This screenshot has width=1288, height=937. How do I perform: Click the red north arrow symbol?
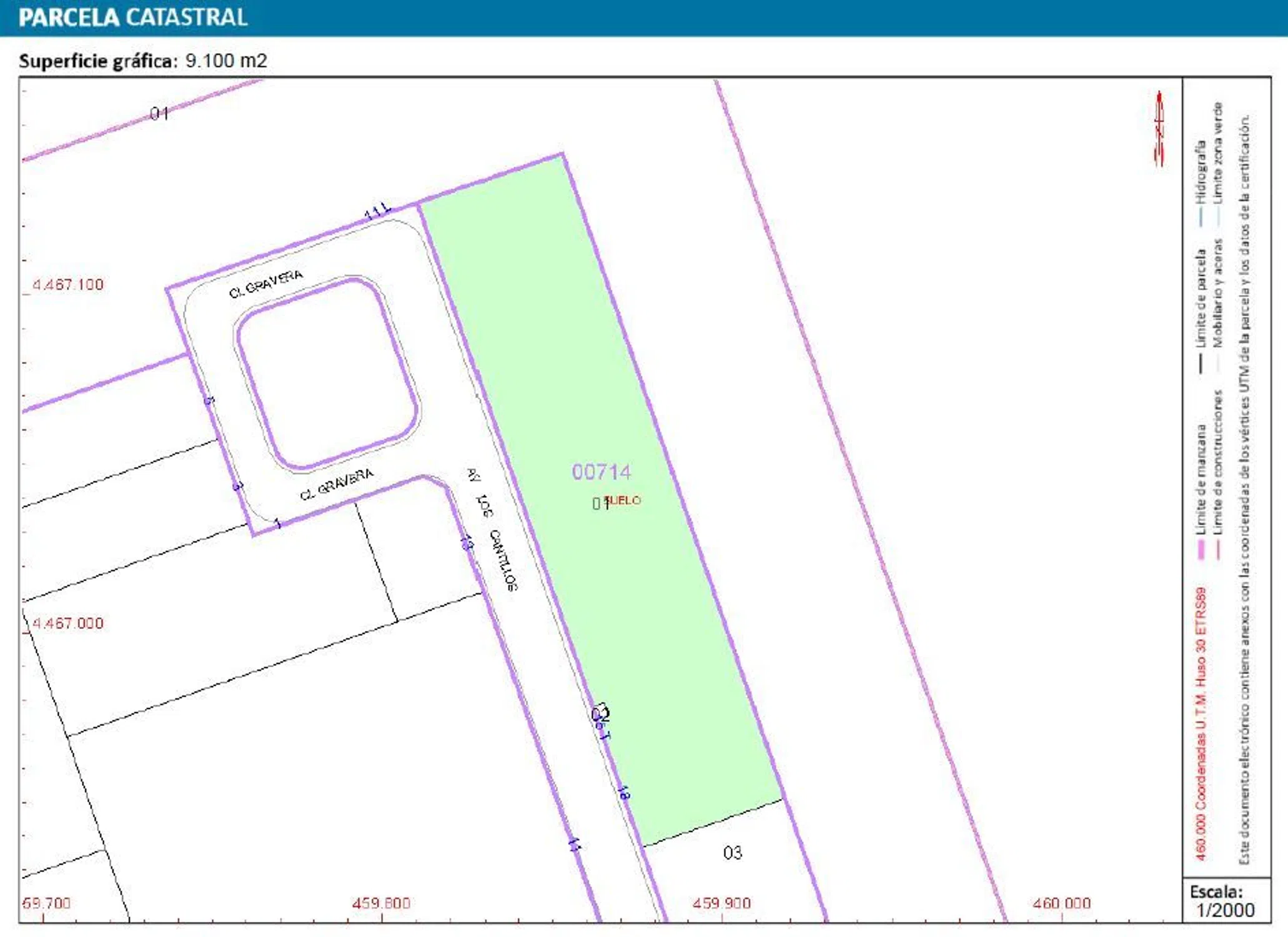[1159, 129]
